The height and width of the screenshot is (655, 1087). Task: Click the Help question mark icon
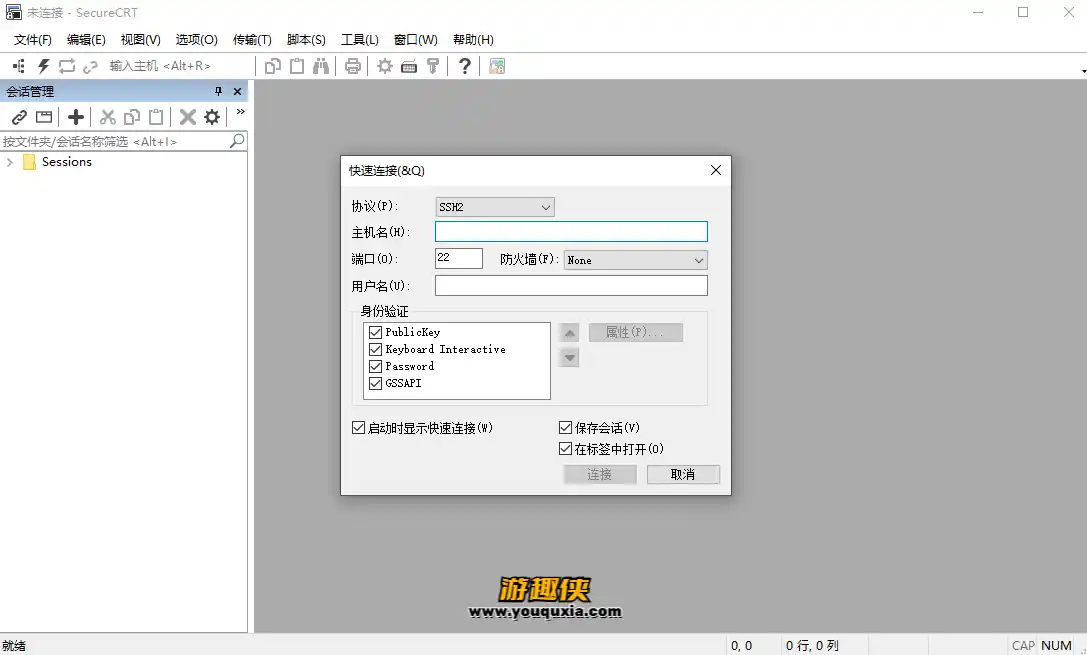point(465,66)
